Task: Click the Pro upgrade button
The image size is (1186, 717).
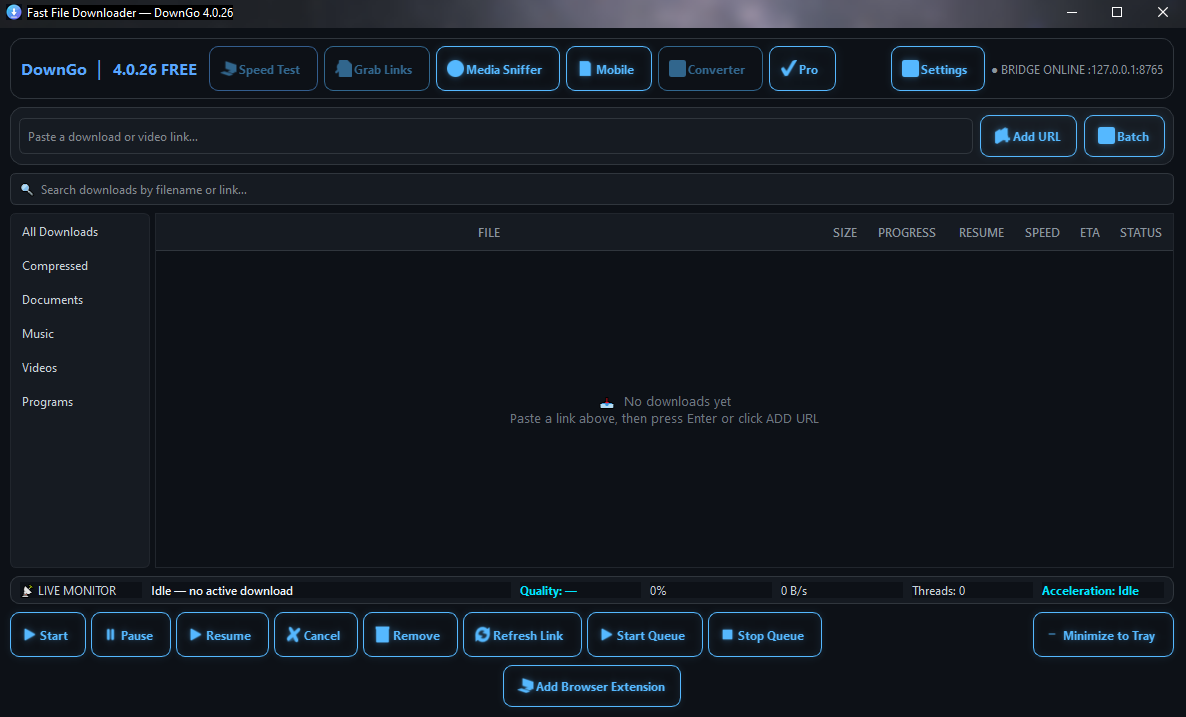Action: pos(803,69)
